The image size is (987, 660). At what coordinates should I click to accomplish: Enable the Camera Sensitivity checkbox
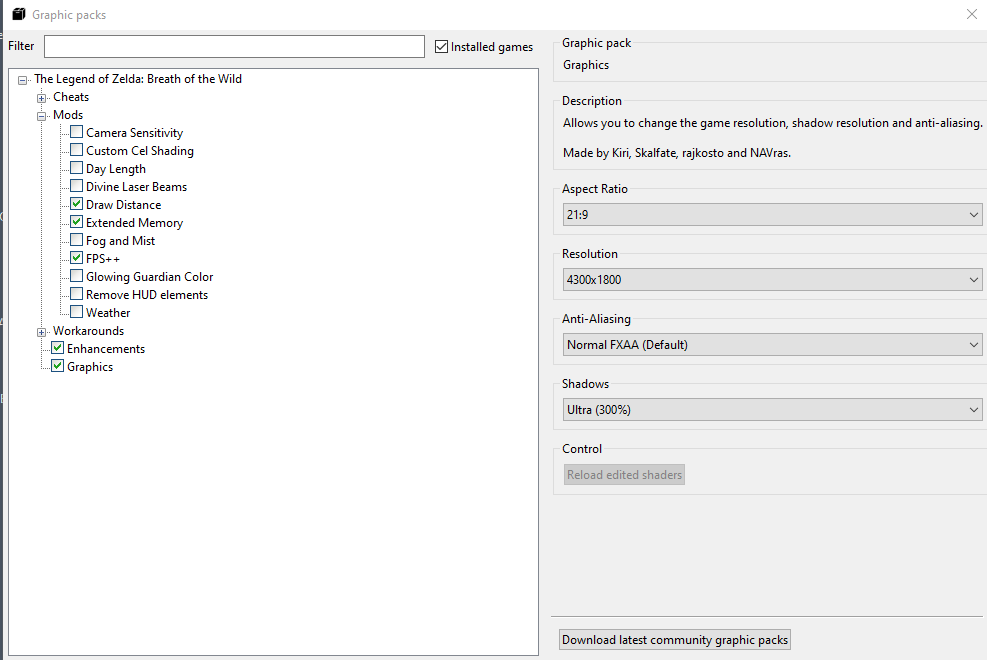pyautogui.click(x=76, y=132)
